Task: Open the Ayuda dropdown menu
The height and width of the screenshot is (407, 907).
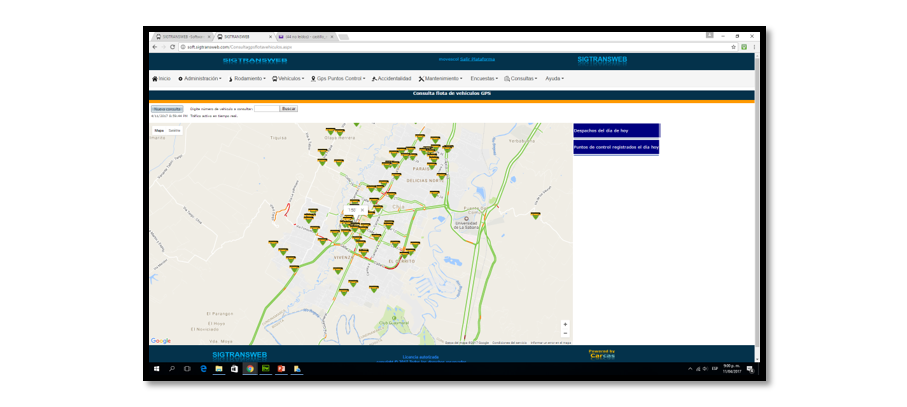Action: tap(554, 79)
